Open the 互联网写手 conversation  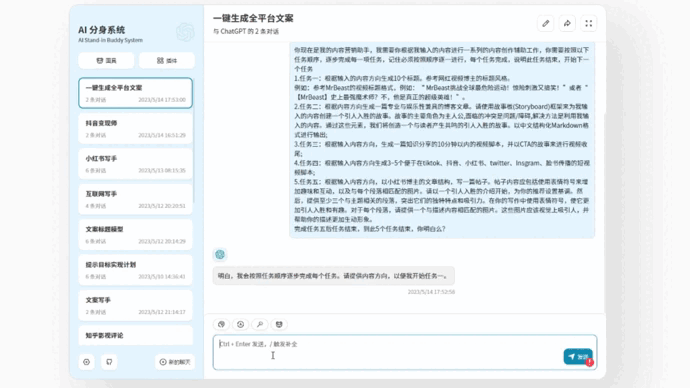pyautogui.click(x=136, y=199)
